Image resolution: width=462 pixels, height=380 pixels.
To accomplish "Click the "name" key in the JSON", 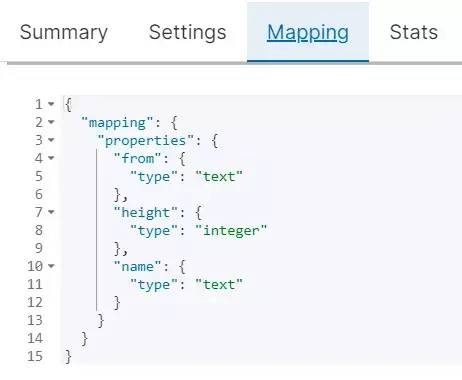I will click(x=137, y=267).
